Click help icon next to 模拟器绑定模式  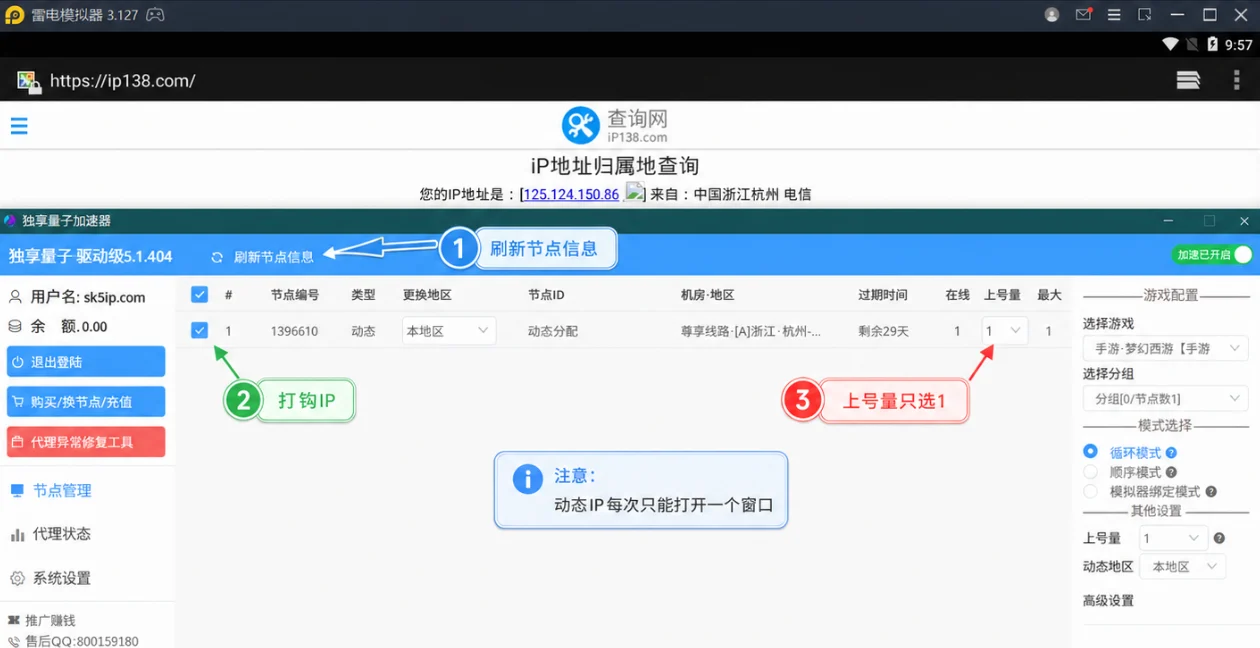tap(1211, 492)
